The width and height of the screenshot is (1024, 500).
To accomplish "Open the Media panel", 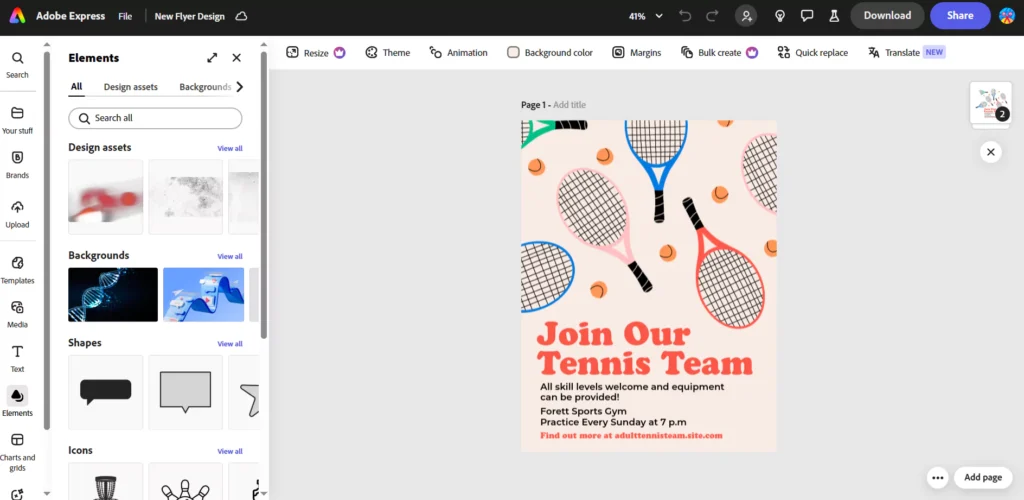I will click(17, 313).
